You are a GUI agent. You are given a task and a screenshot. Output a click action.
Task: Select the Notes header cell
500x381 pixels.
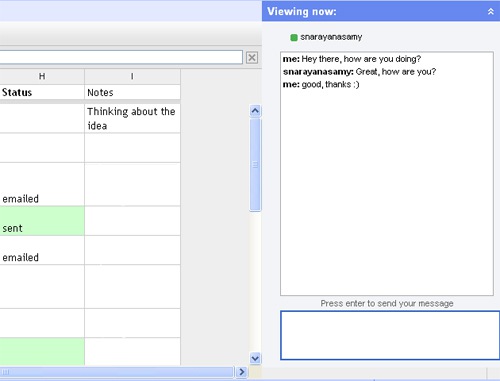click(132, 92)
